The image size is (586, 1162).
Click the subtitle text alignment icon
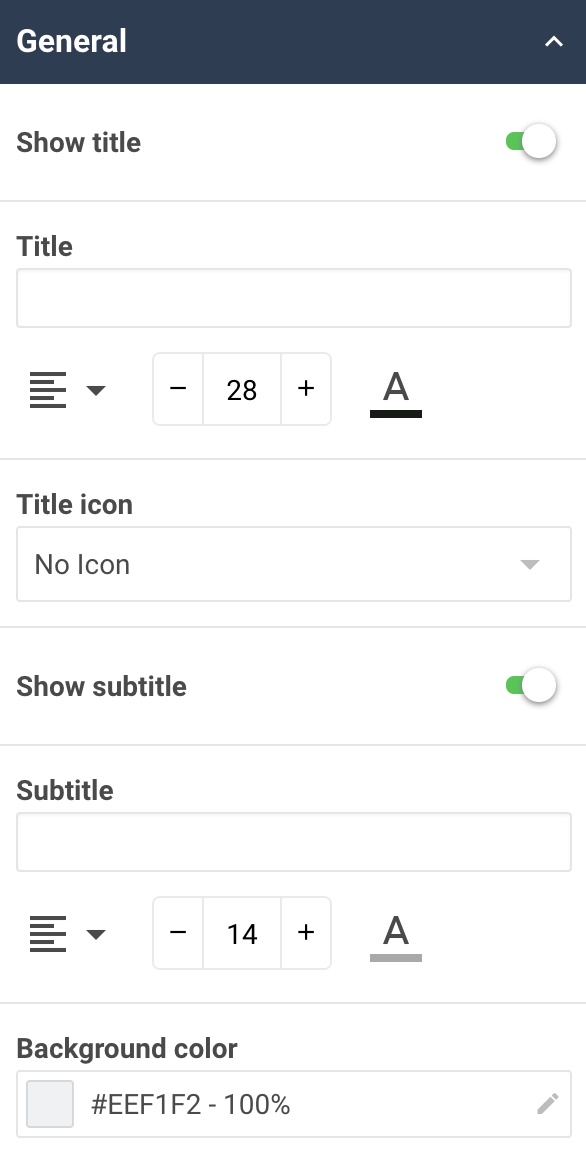pos(48,933)
